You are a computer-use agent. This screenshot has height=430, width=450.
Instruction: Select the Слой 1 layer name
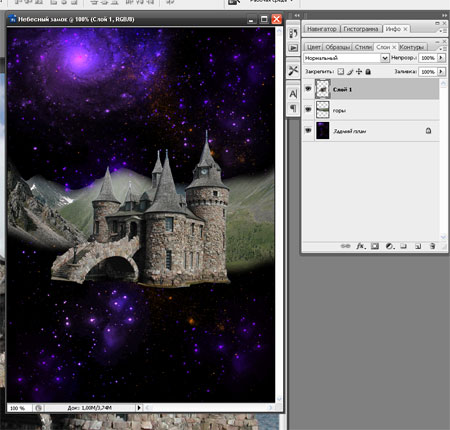[x=342, y=89]
